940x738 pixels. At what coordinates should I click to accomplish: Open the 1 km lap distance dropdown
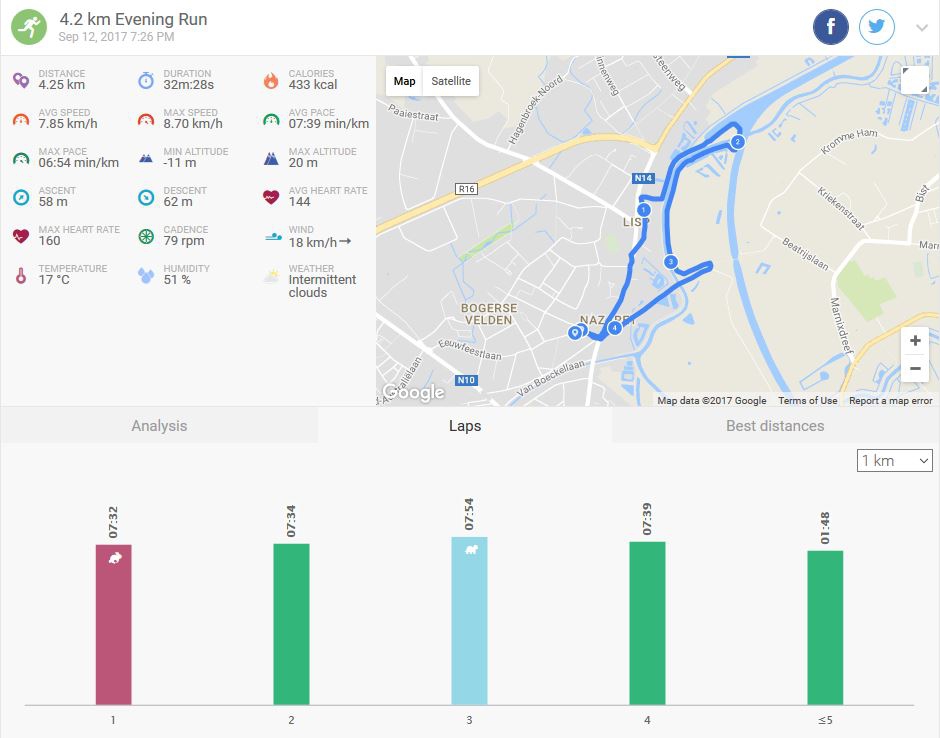(895, 460)
